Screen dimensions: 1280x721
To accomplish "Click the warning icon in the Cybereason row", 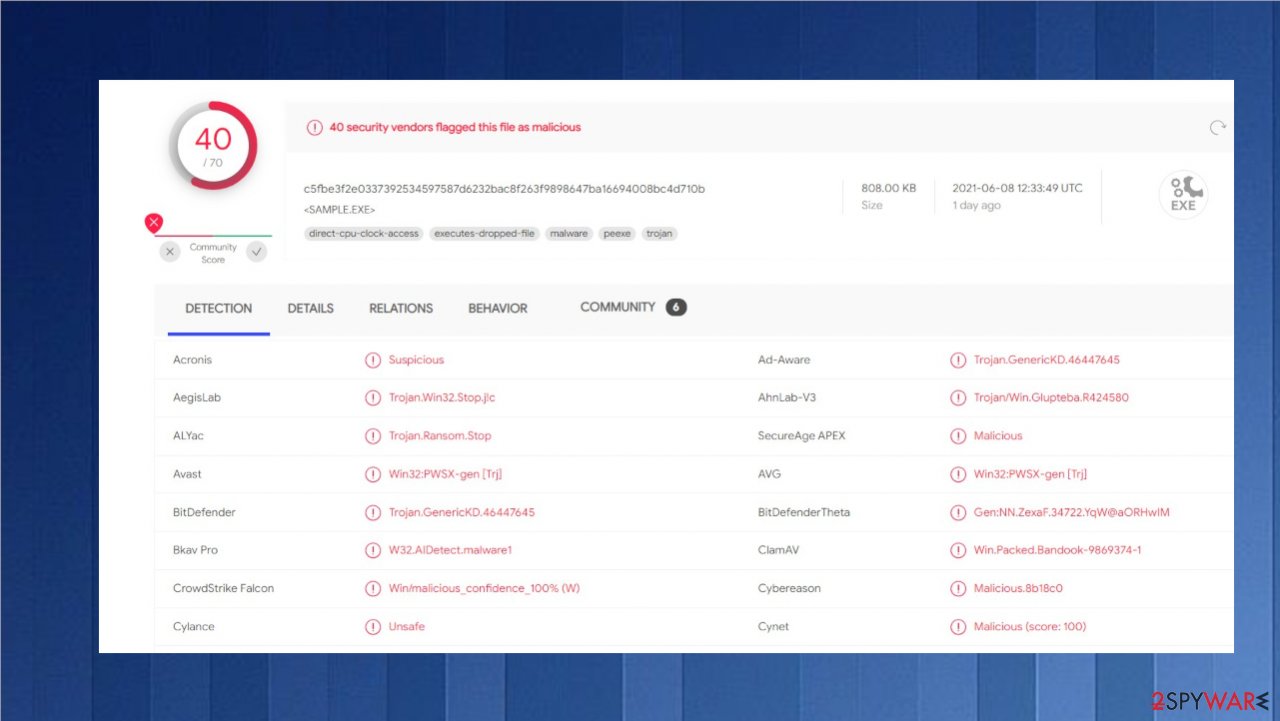I will (x=958, y=588).
